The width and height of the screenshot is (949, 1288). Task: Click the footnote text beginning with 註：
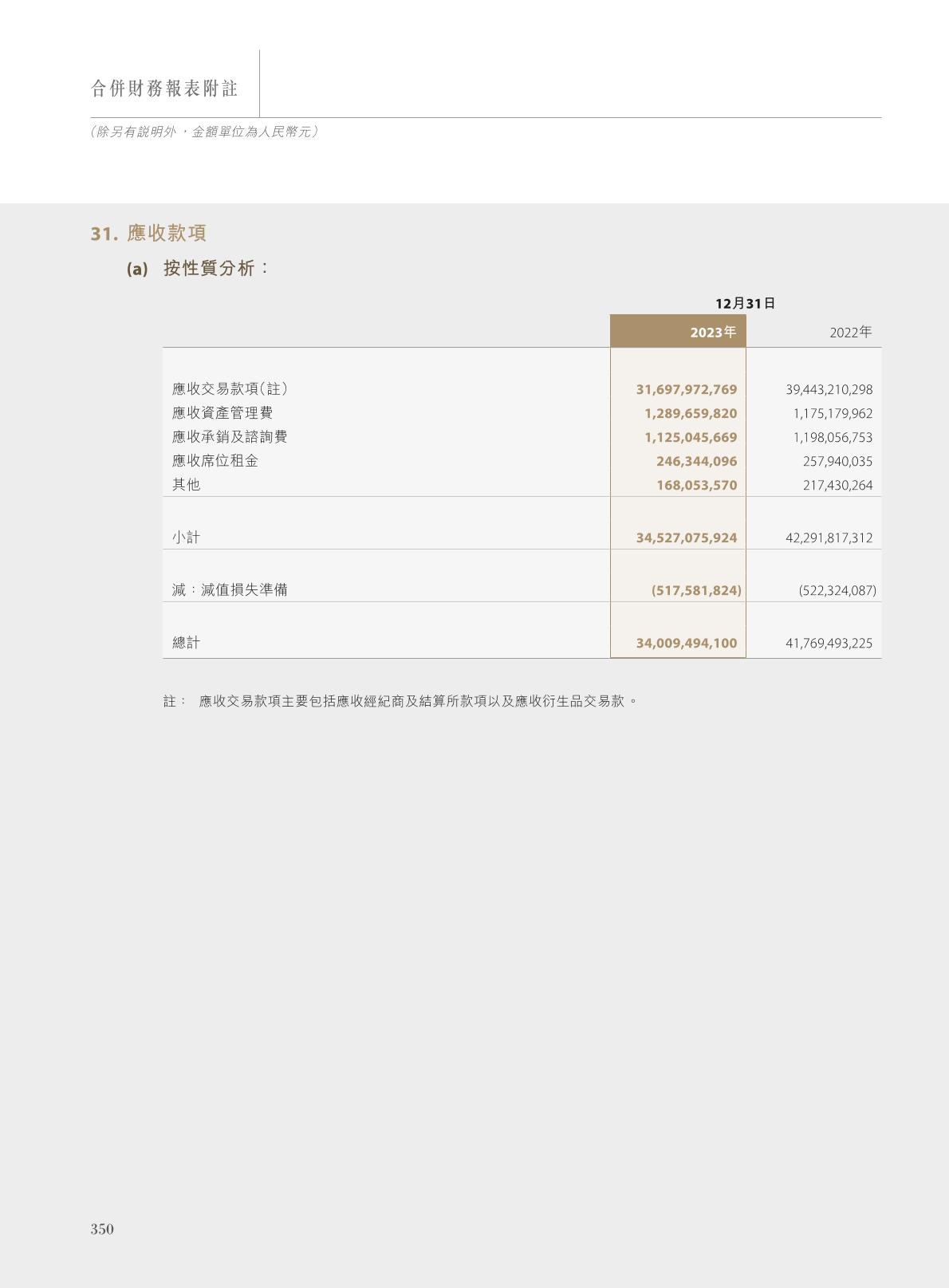pos(400,701)
